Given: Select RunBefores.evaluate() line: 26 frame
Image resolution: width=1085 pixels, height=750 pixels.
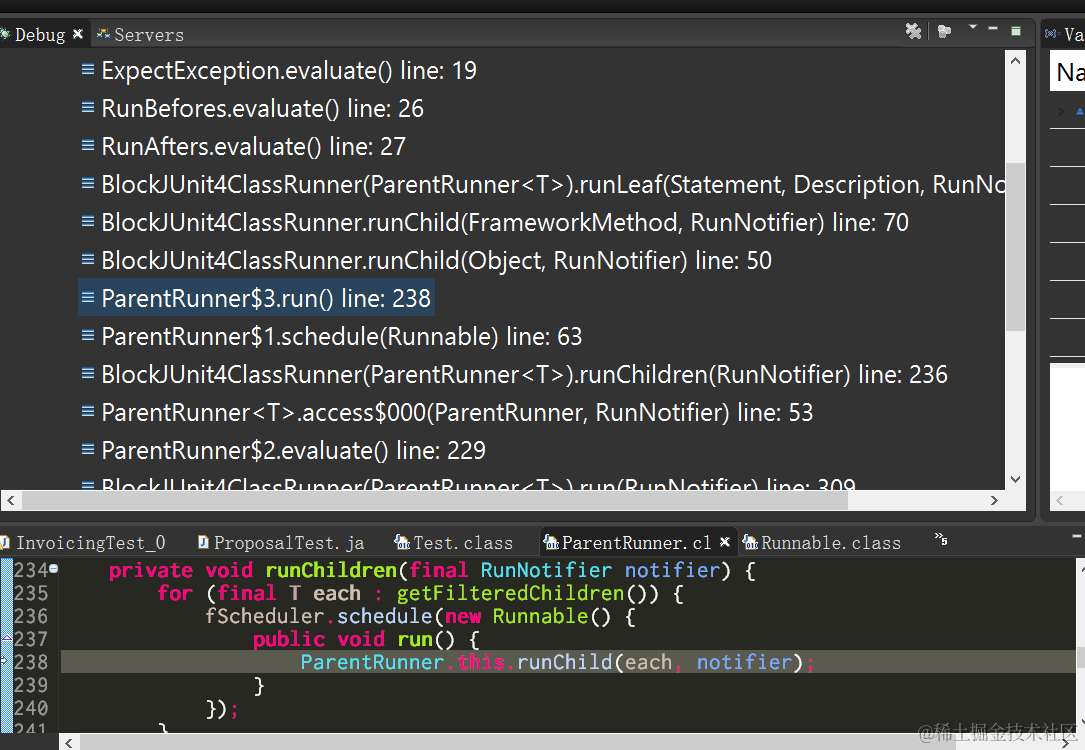Looking at the screenshot, I should 262,109.
